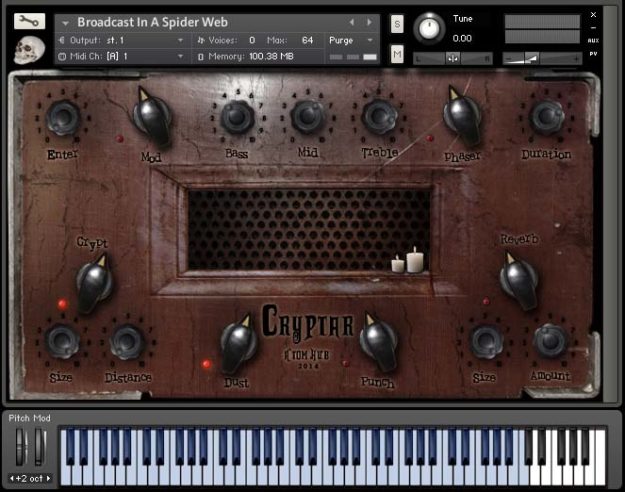Open instrument edit mode with the wrench icon

(x=29, y=21)
